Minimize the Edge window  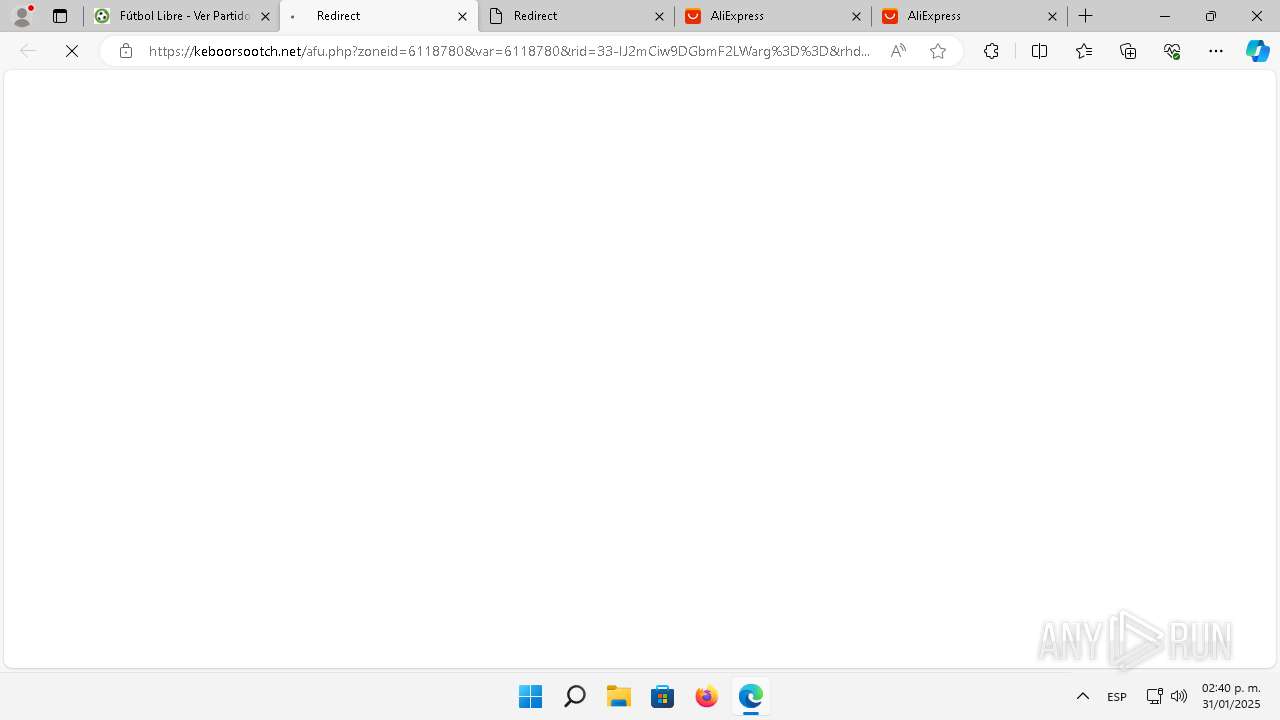pyautogui.click(x=1165, y=16)
